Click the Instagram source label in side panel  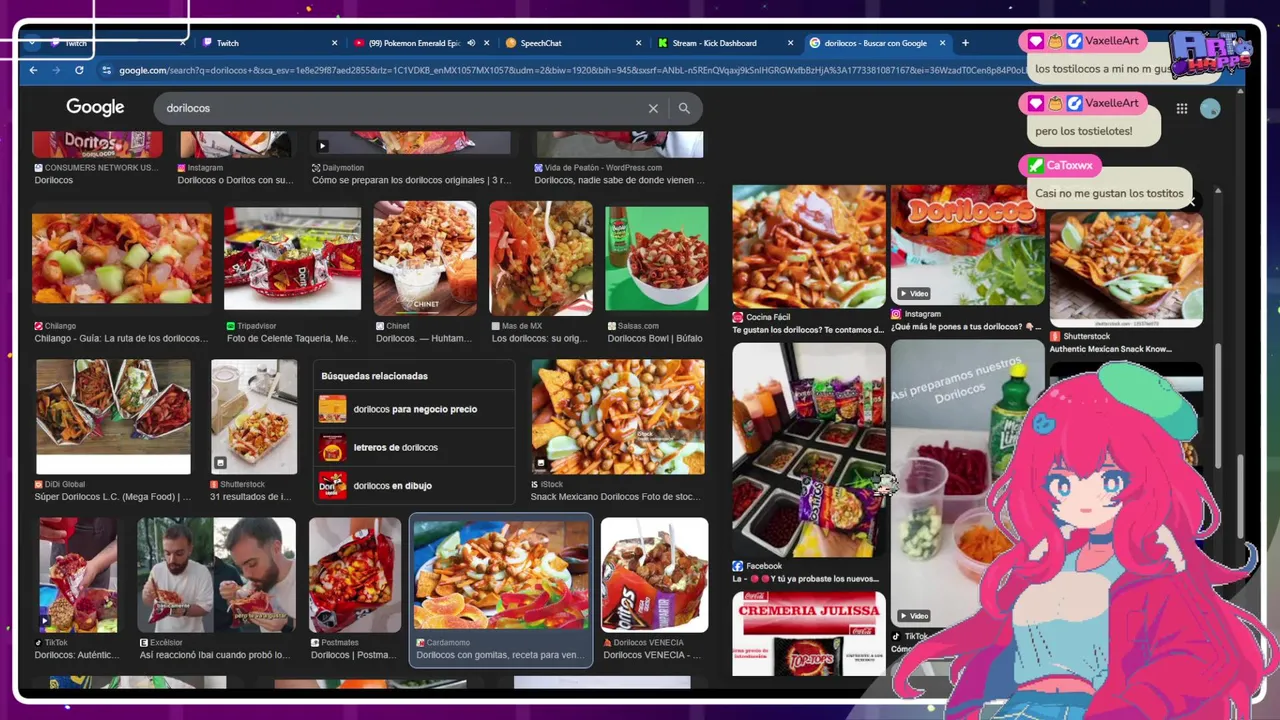coord(923,314)
